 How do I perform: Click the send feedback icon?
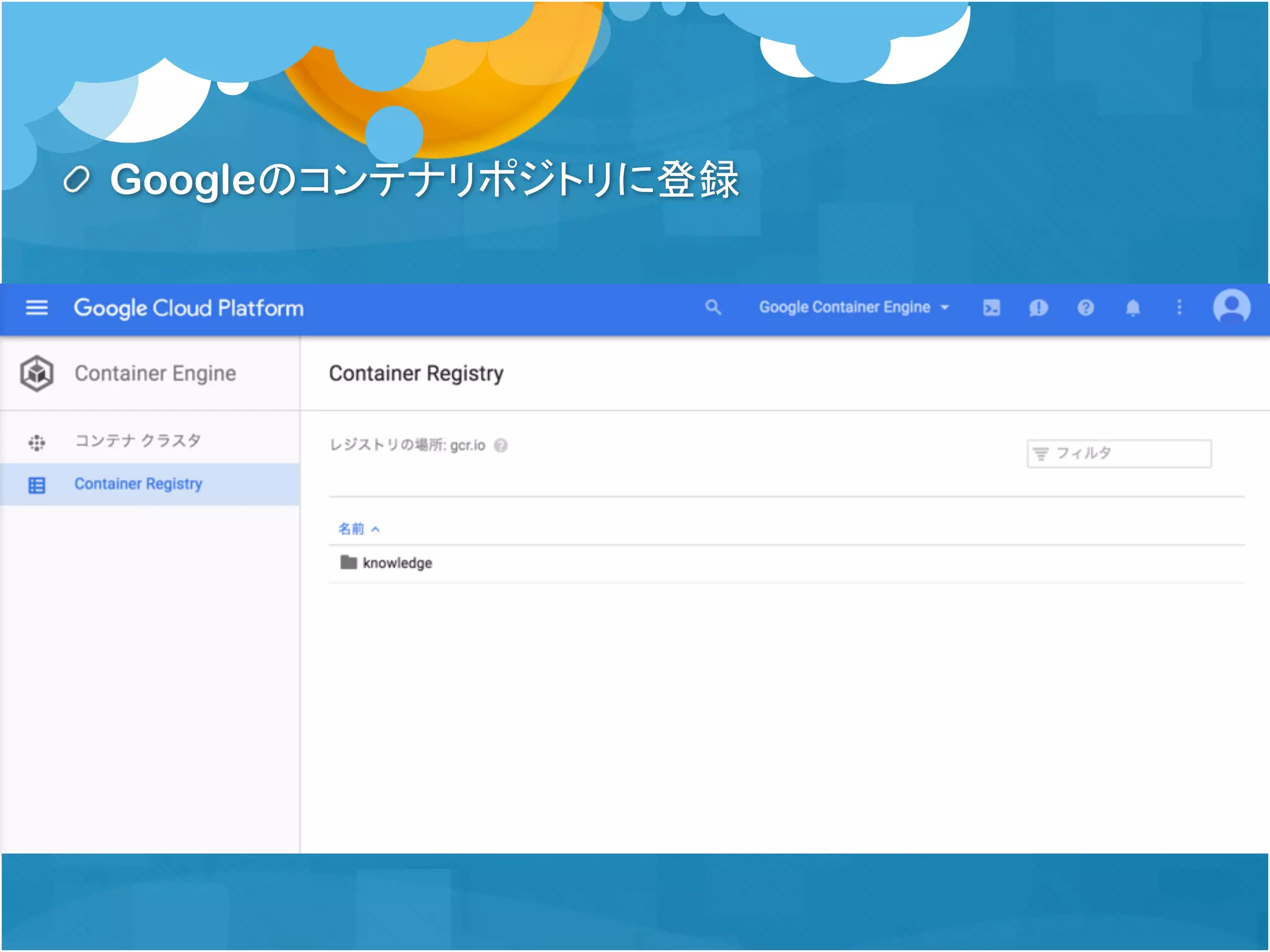(1038, 307)
